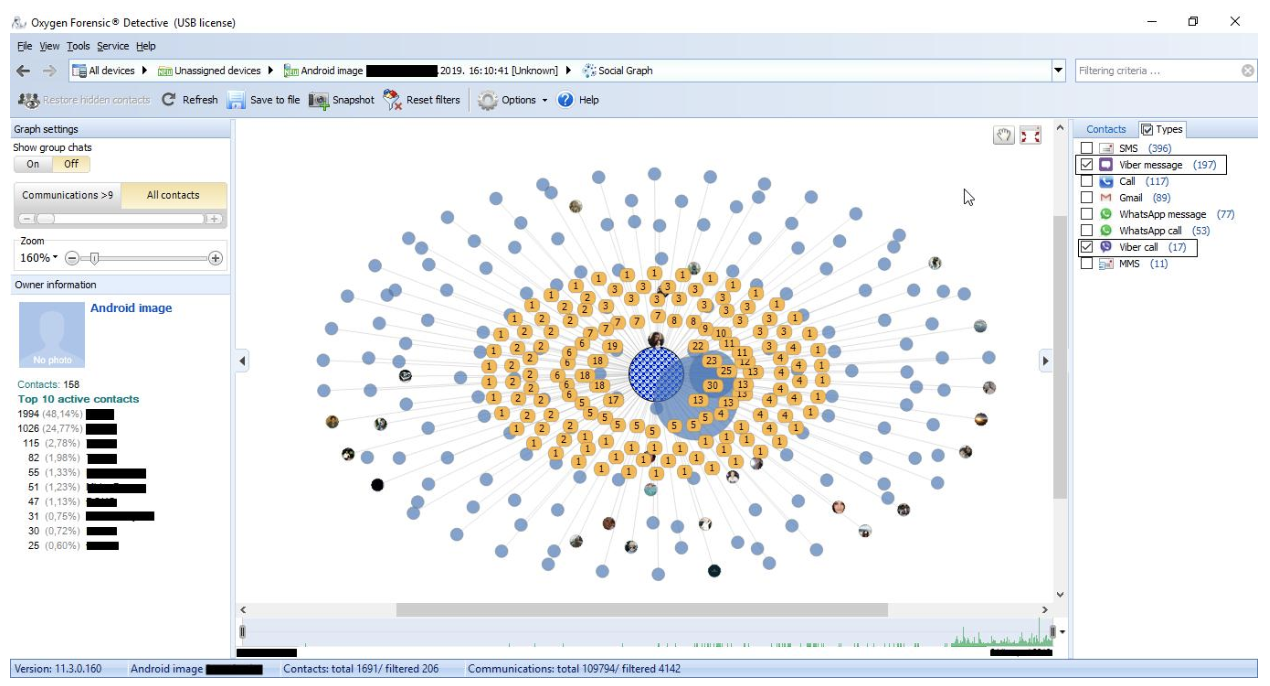Switch to the Contacts tab
Screen dimensions: 1270x686
tap(1105, 129)
